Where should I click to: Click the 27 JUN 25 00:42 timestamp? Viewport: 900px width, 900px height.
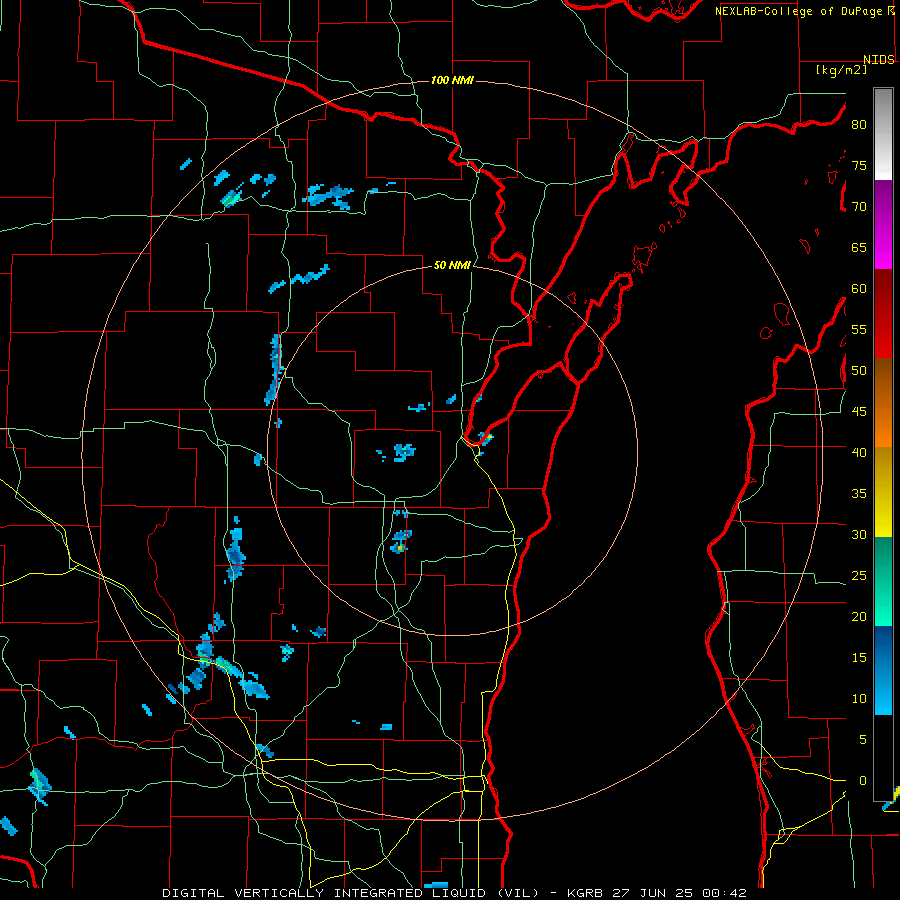(x=679, y=893)
